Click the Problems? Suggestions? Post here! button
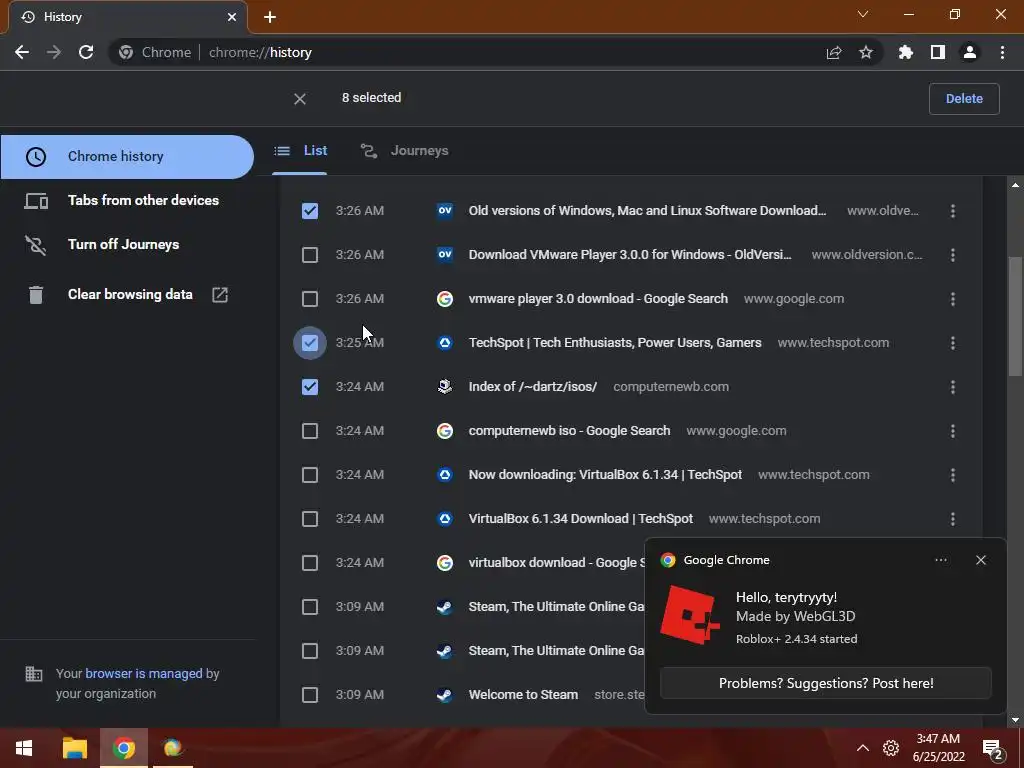 click(x=825, y=683)
